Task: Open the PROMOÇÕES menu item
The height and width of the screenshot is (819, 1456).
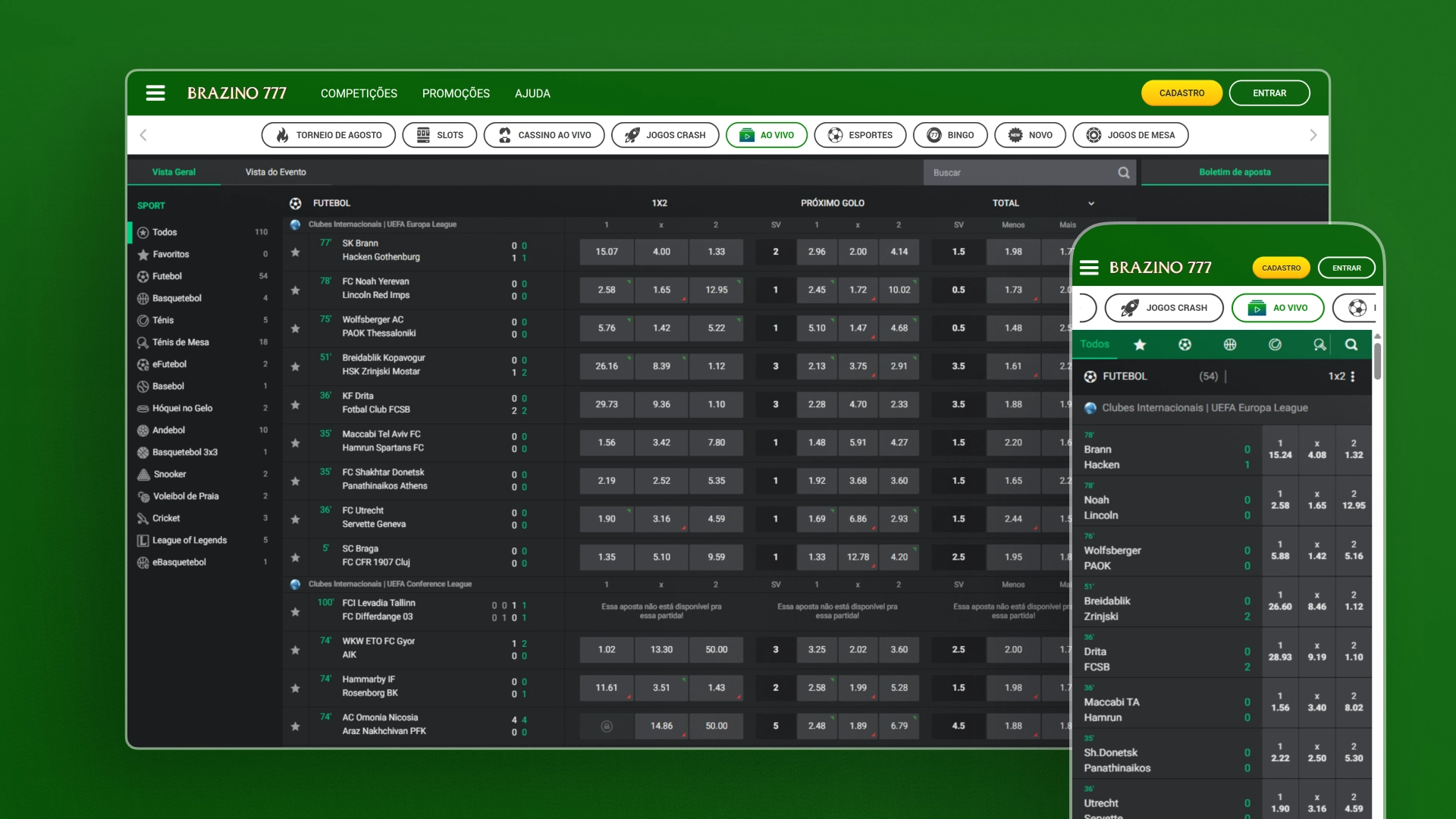Action: pos(455,93)
